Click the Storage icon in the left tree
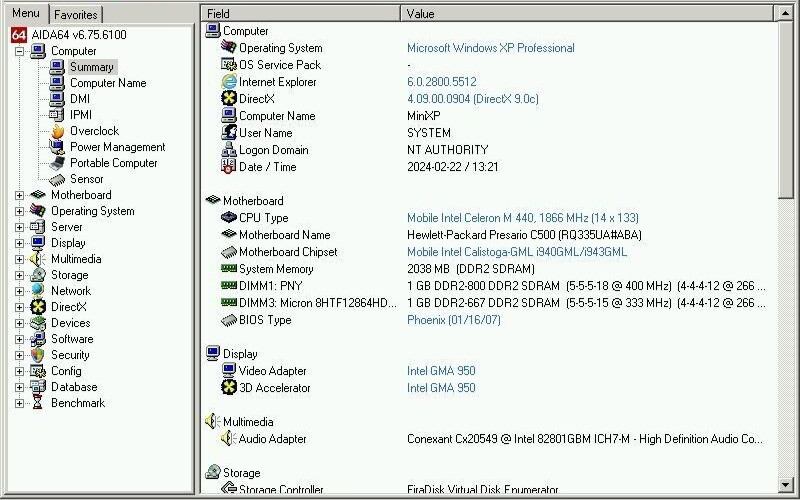800x500 pixels. [x=38, y=275]
